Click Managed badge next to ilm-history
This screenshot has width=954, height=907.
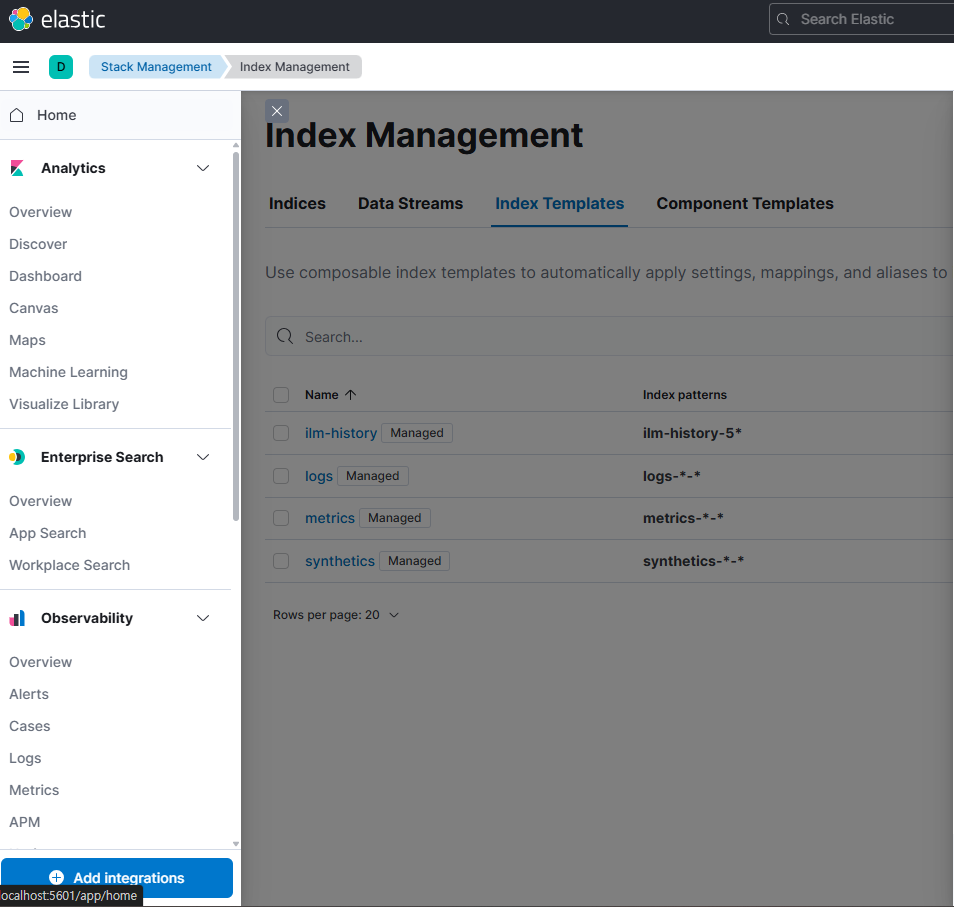[x=417, y=433]
